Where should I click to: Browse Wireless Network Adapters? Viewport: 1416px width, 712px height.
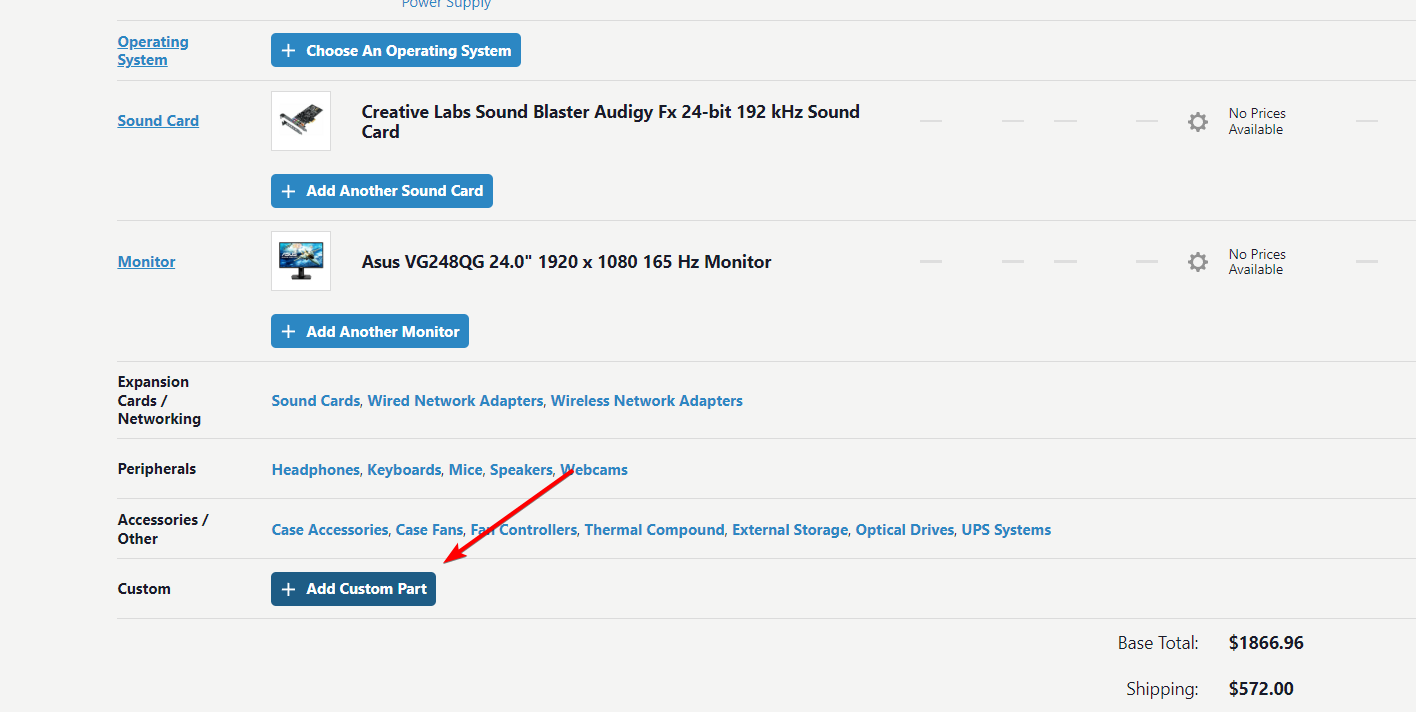[646, 400]
